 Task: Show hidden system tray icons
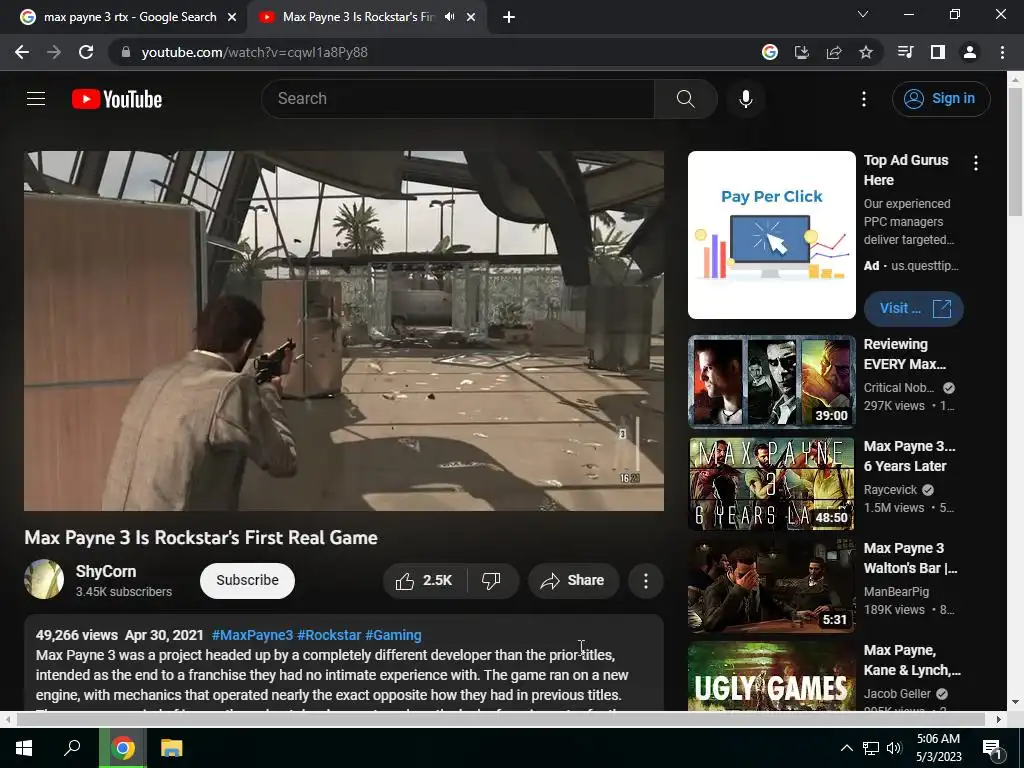846,748
